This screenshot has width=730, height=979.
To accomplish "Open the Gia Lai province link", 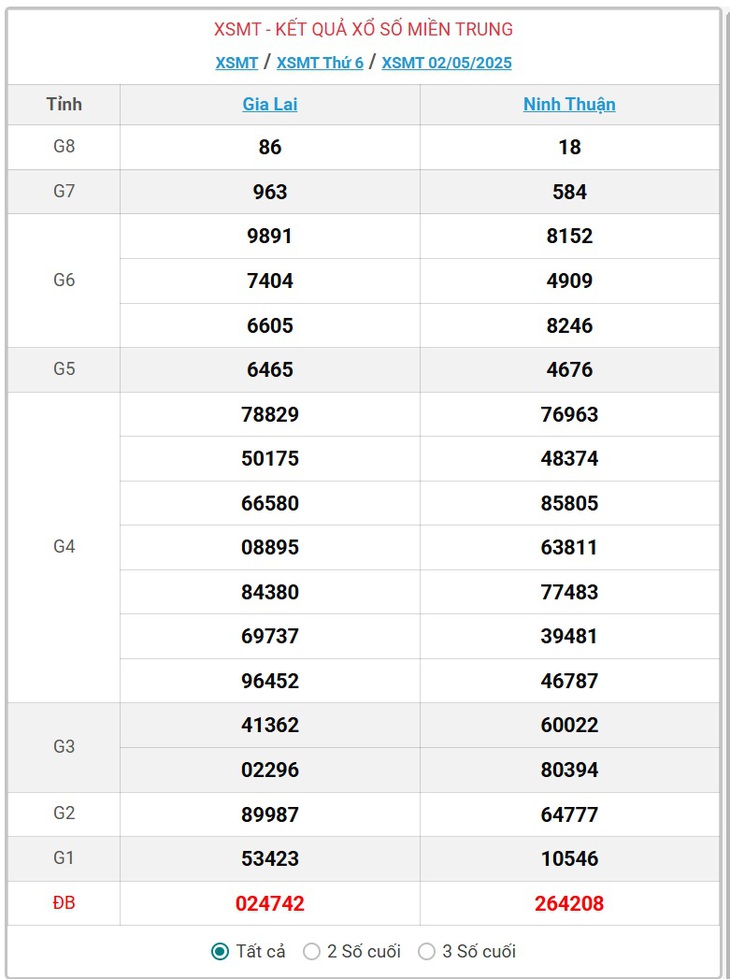I will click(x=270, y=104).
